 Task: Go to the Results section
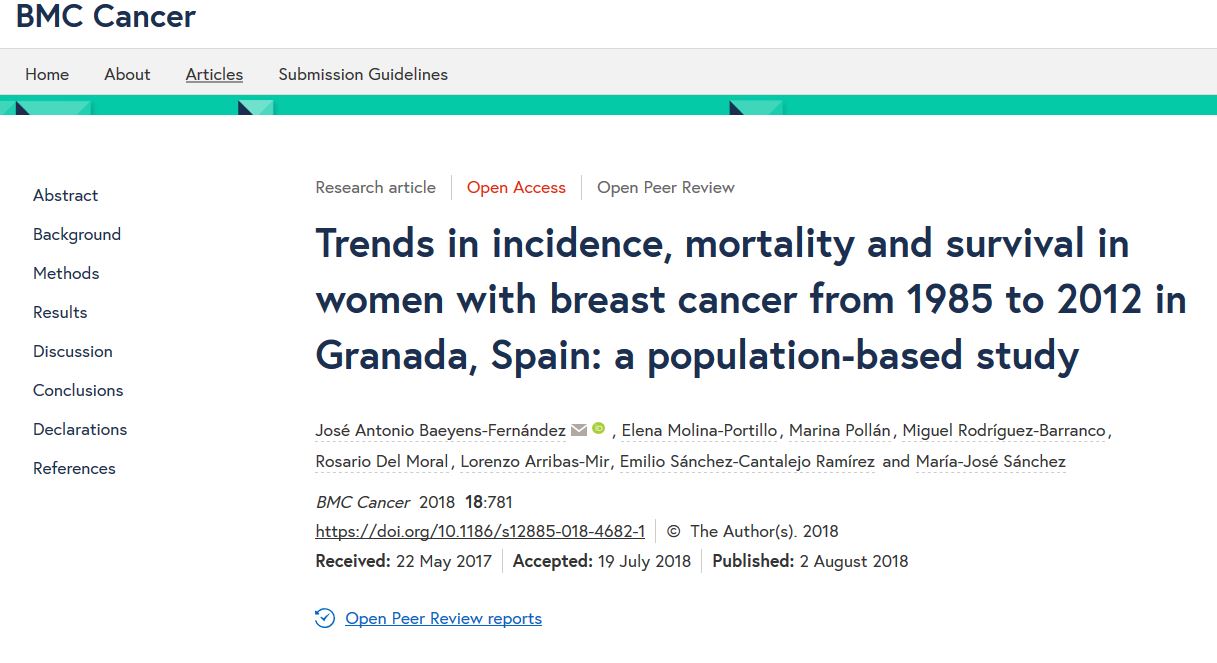(x=60, y=312)
